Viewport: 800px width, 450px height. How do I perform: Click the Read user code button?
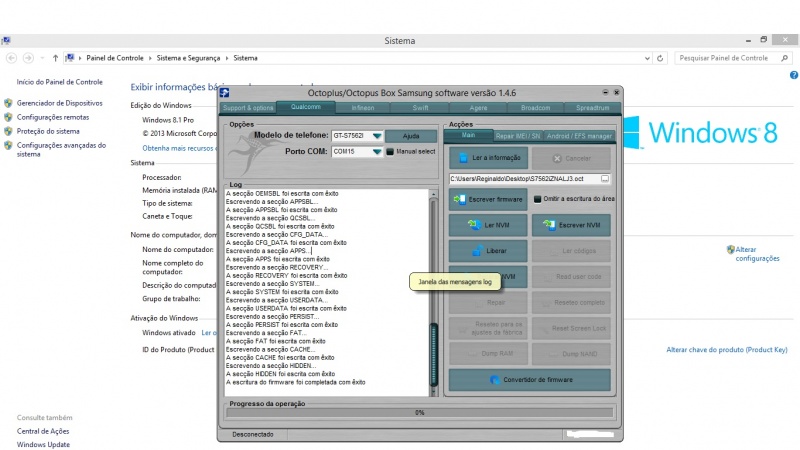tap(571, 277)
